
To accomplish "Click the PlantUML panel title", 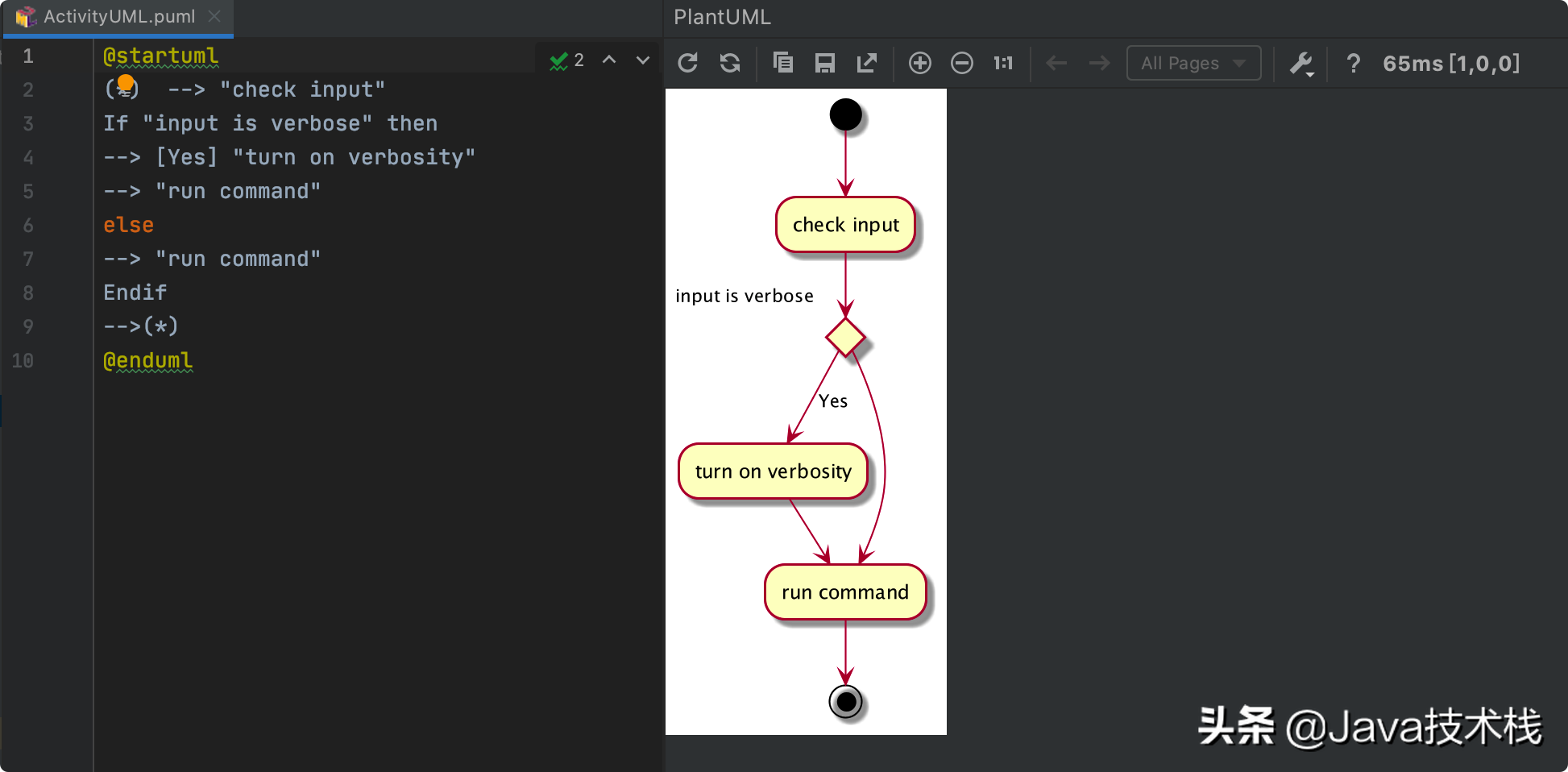I will 722,17.
